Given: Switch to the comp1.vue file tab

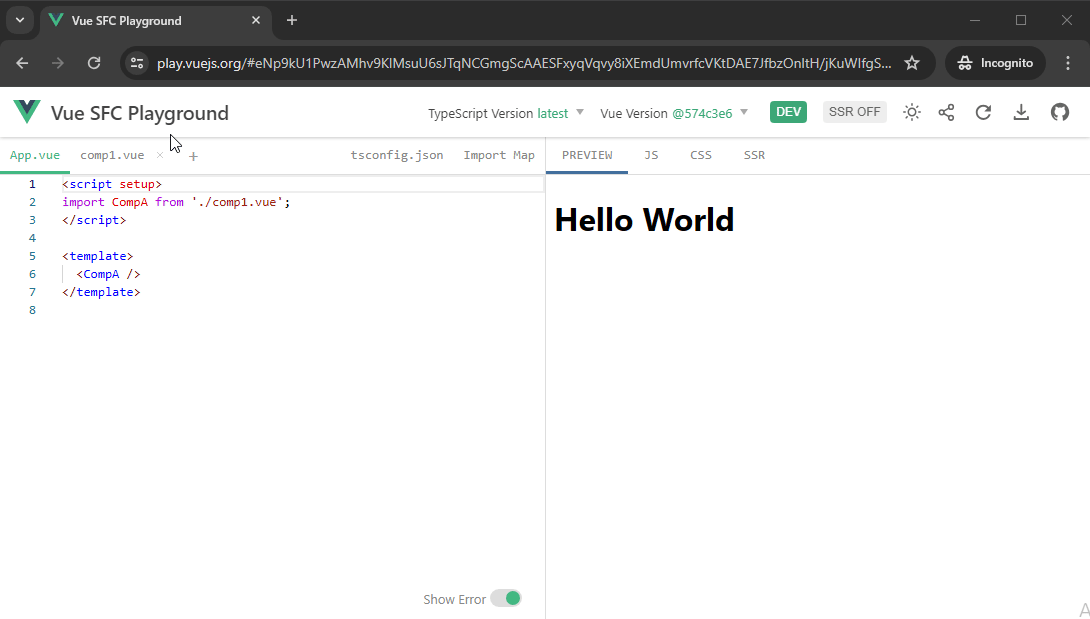Looking at the screenshot, I should pyautogui.click(x=112, y=155).
